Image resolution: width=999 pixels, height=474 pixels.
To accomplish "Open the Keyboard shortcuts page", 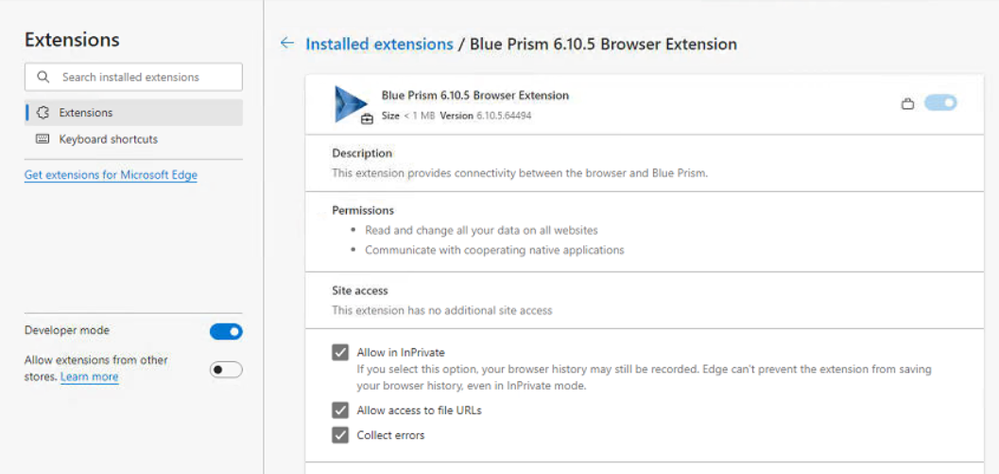I will click(x=108, y=139).
